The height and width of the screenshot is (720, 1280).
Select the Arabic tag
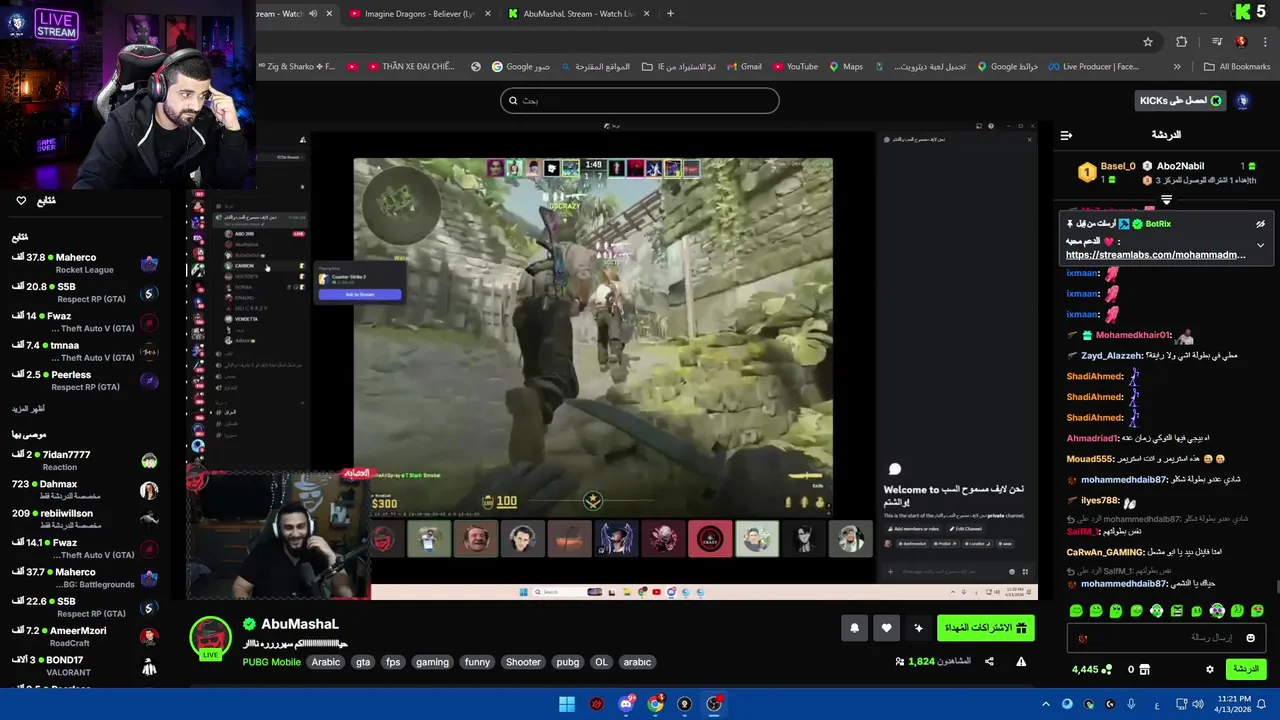(x=326, y=662)
